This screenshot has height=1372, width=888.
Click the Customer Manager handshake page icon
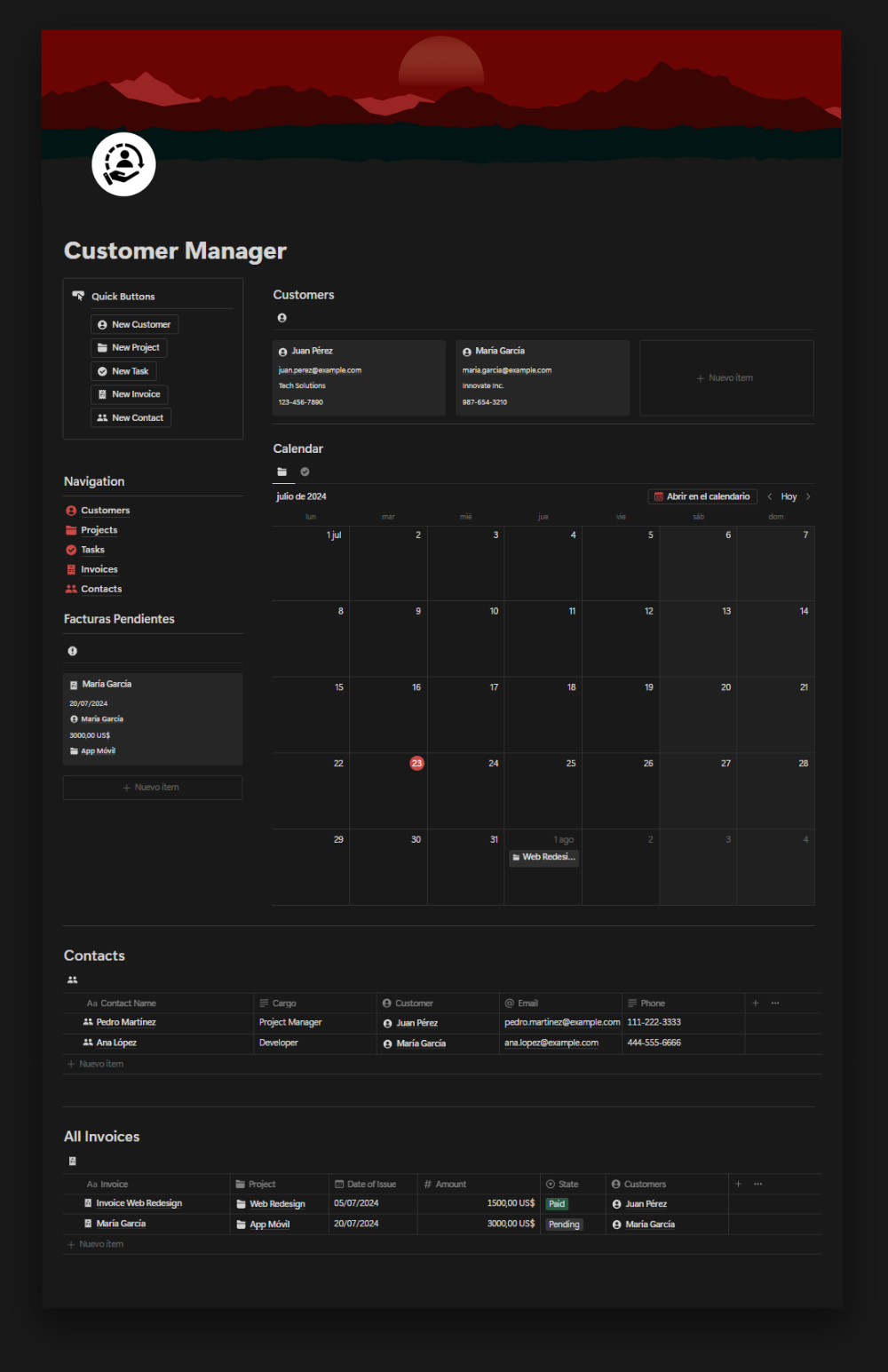point(123,163)
